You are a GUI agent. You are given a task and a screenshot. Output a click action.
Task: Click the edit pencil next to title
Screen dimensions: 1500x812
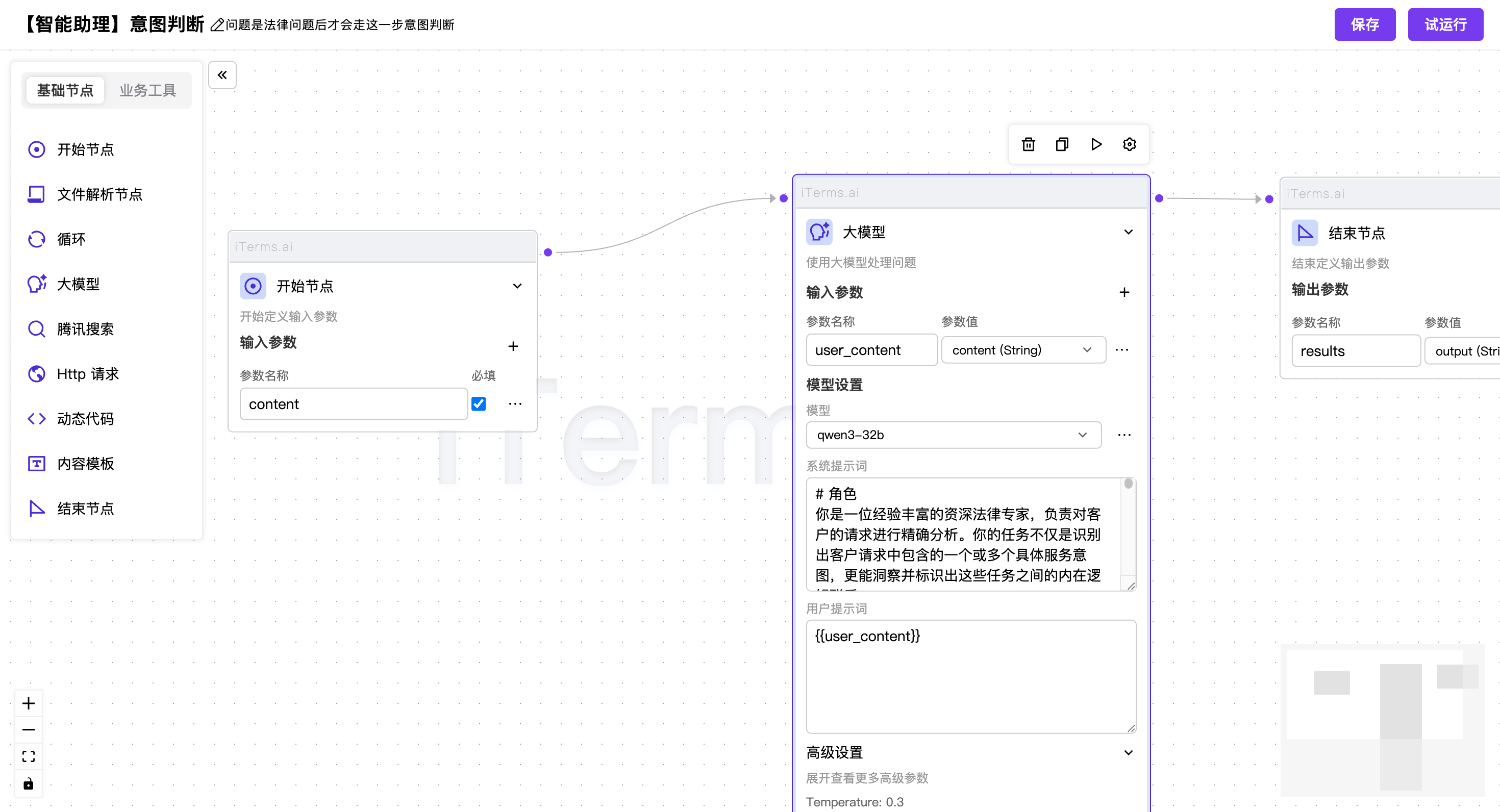click(x=217, y=25)
